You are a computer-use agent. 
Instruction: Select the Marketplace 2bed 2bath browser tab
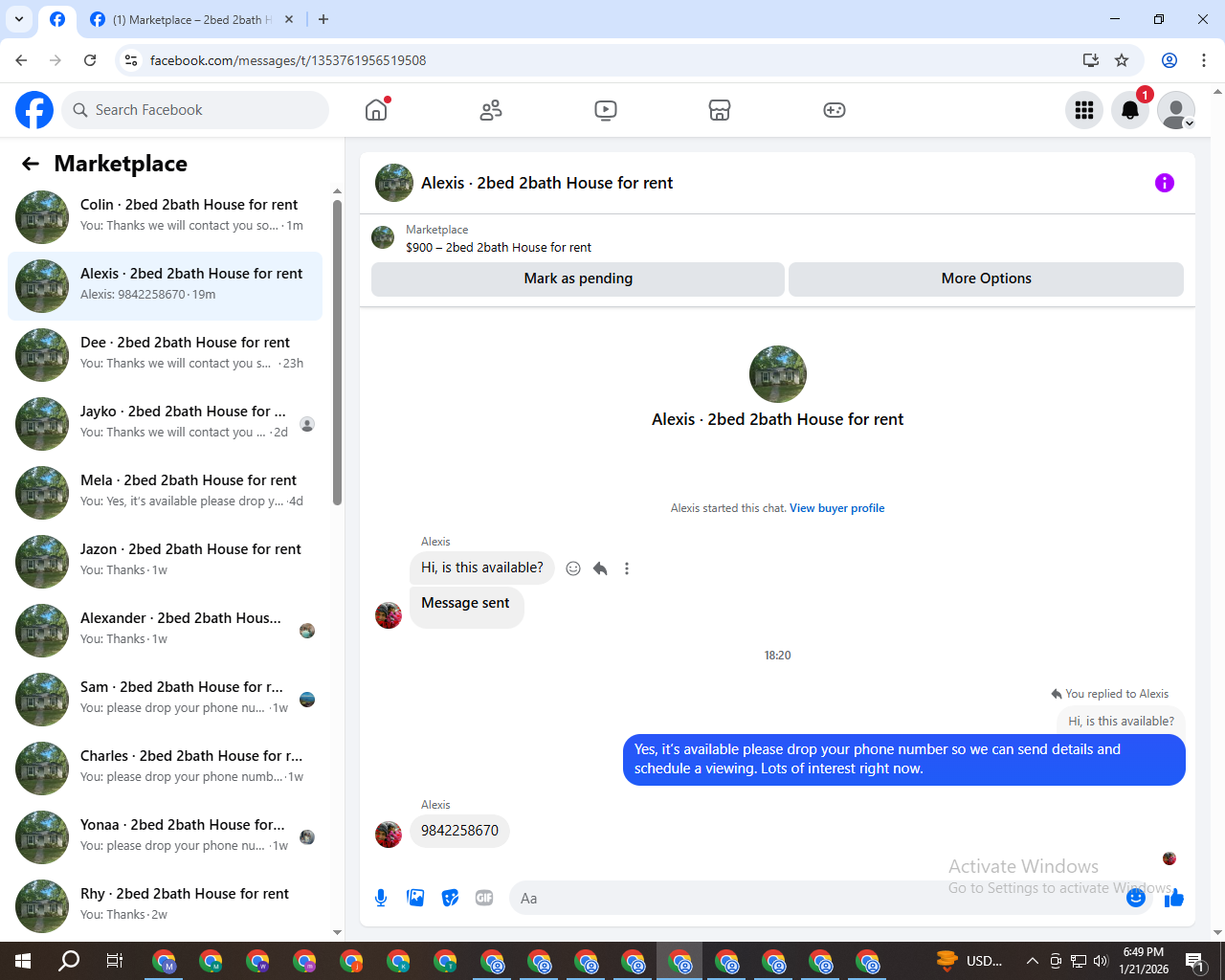tap(191, 19)
